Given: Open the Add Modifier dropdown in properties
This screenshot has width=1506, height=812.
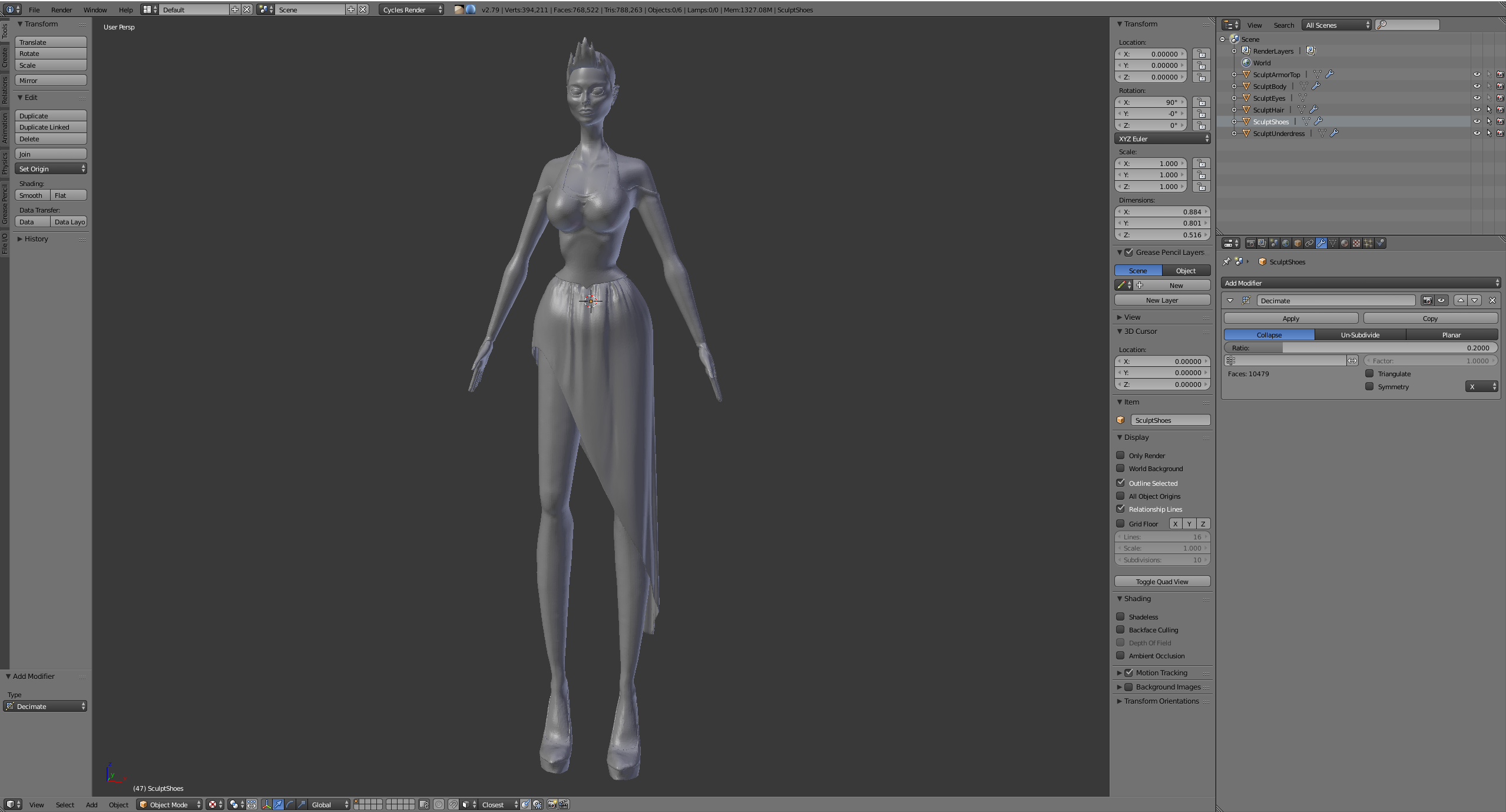Looking at the screenshot, I should pos(1361,283).
